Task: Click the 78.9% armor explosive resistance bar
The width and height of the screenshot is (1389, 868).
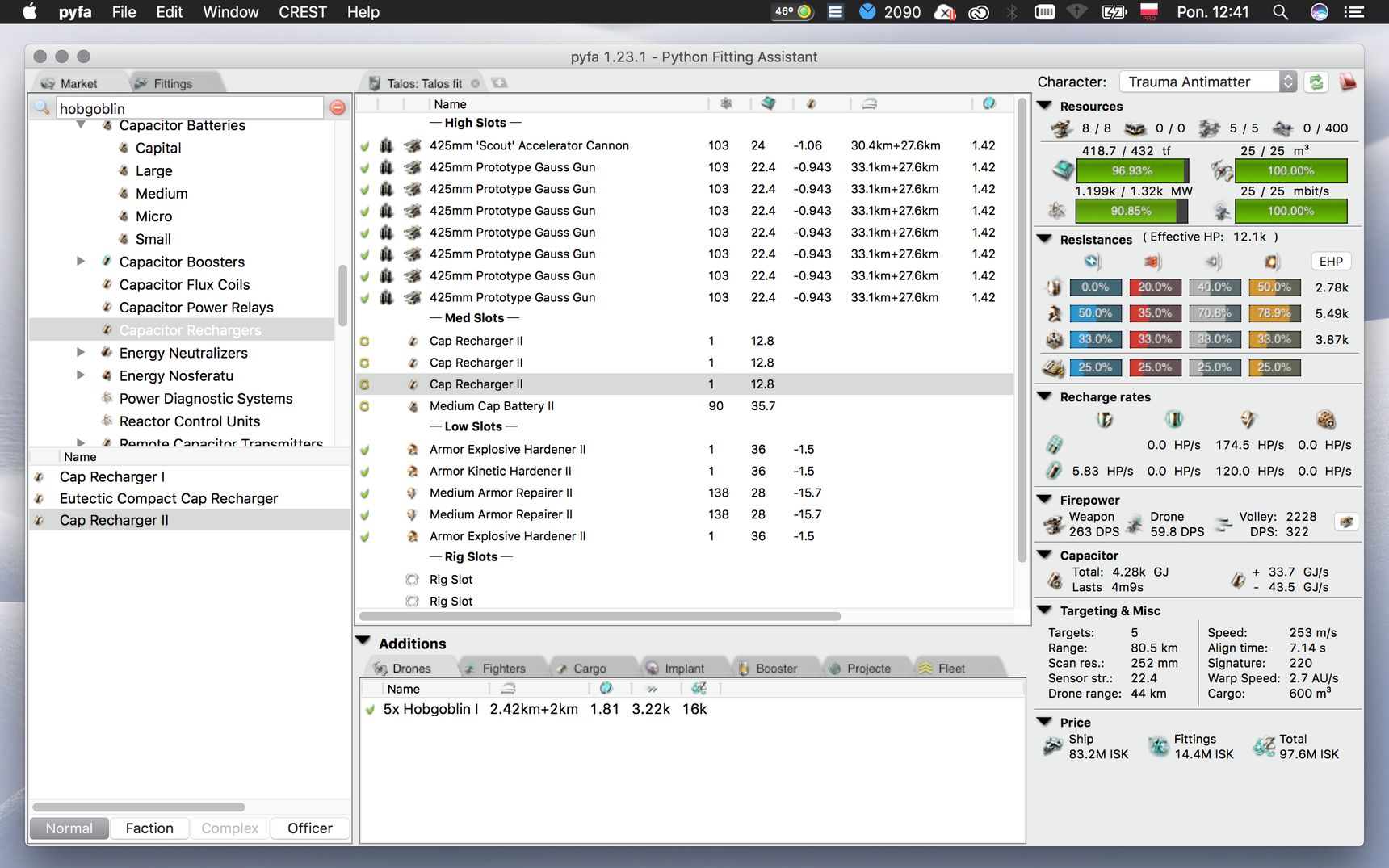Action: [x=1274, y=313]
